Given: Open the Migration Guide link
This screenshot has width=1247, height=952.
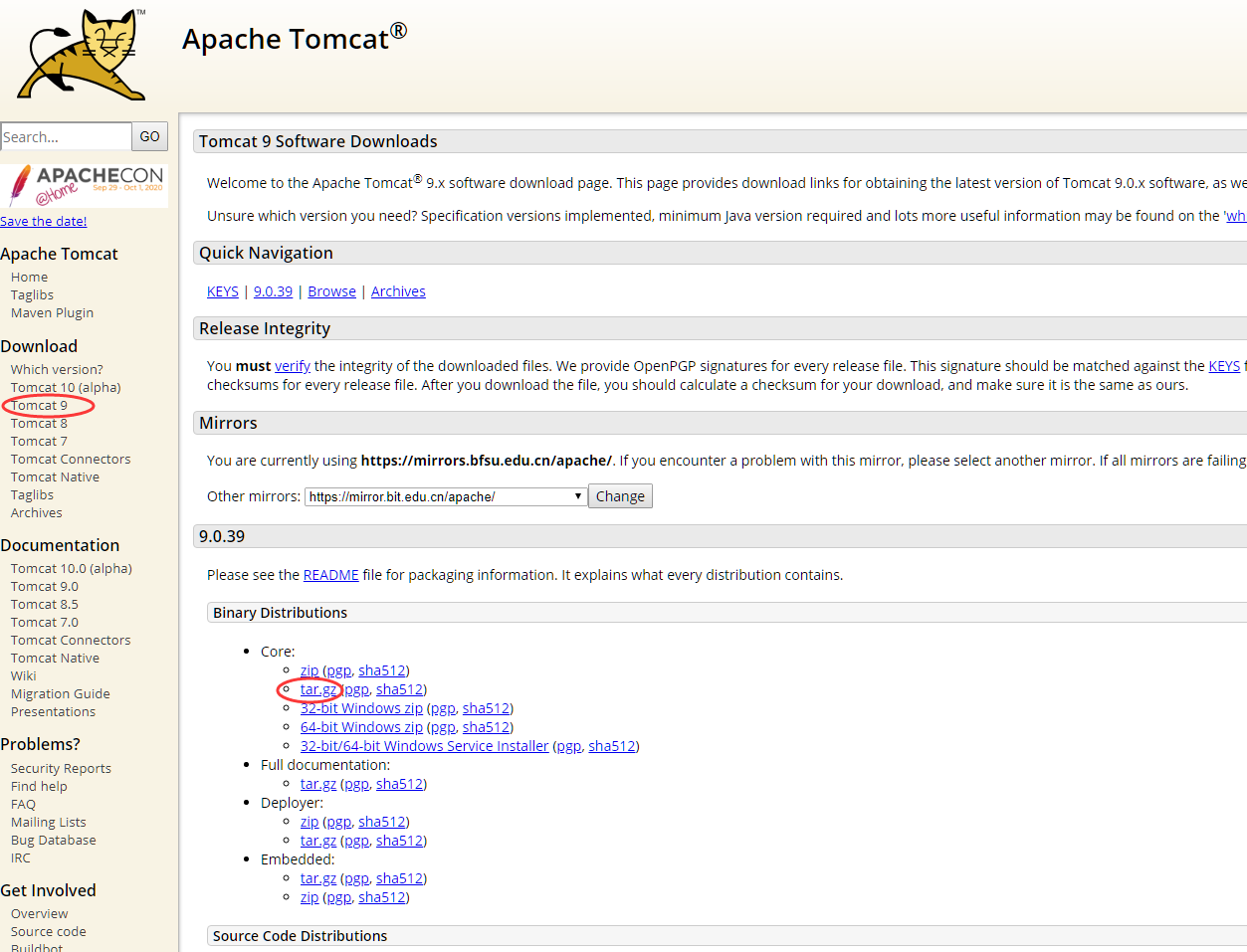Looking at the screenshot, I should coord(61,693).
